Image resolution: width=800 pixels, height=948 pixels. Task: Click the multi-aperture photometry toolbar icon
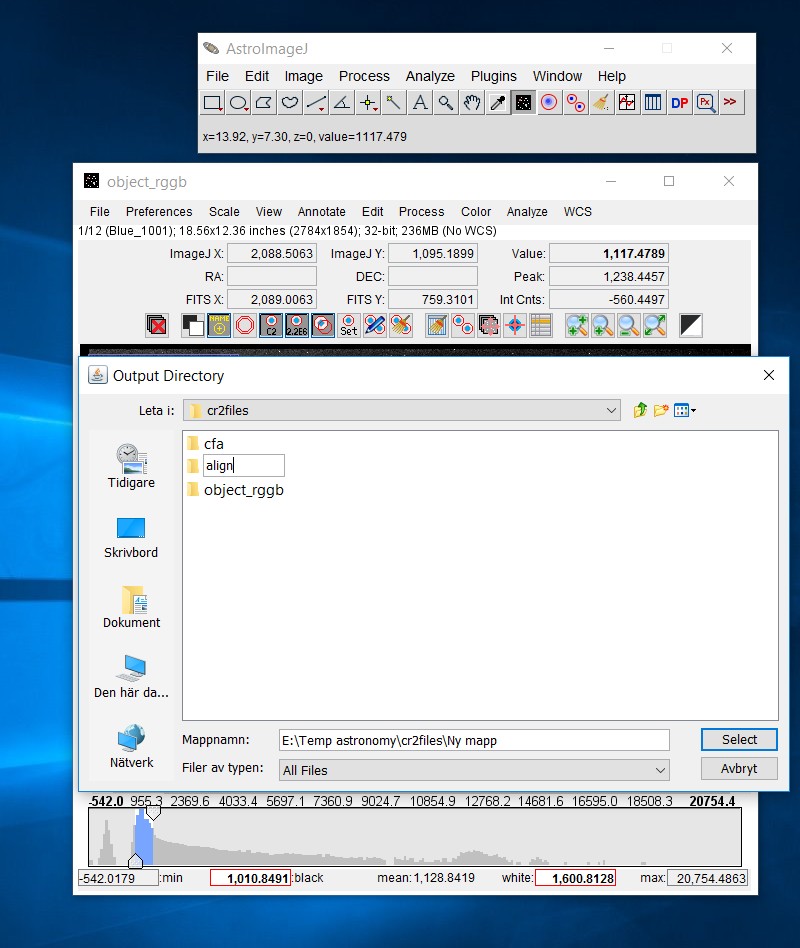[575, 103]
